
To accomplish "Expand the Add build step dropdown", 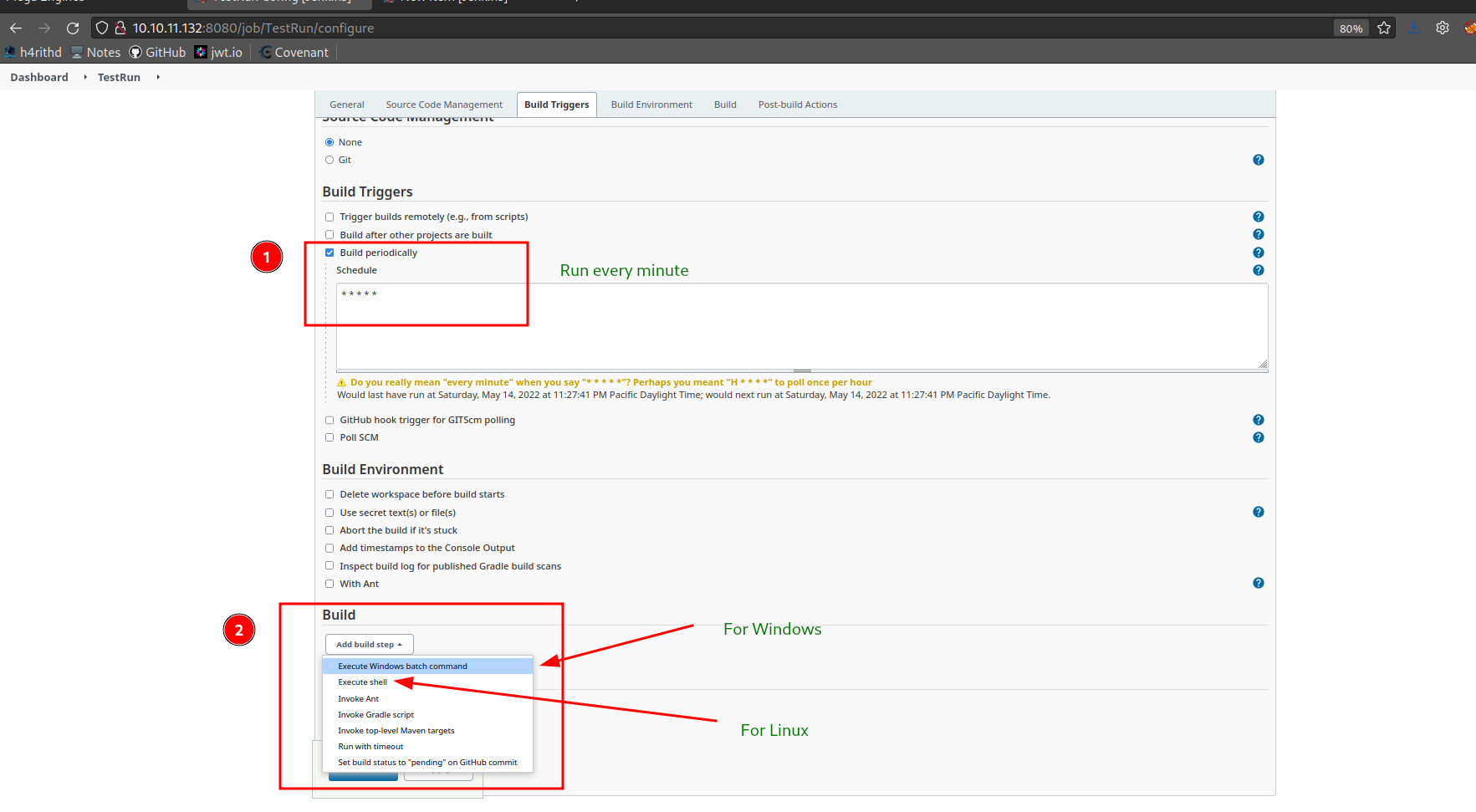I will pyautogui.click(x=369, y=644).
